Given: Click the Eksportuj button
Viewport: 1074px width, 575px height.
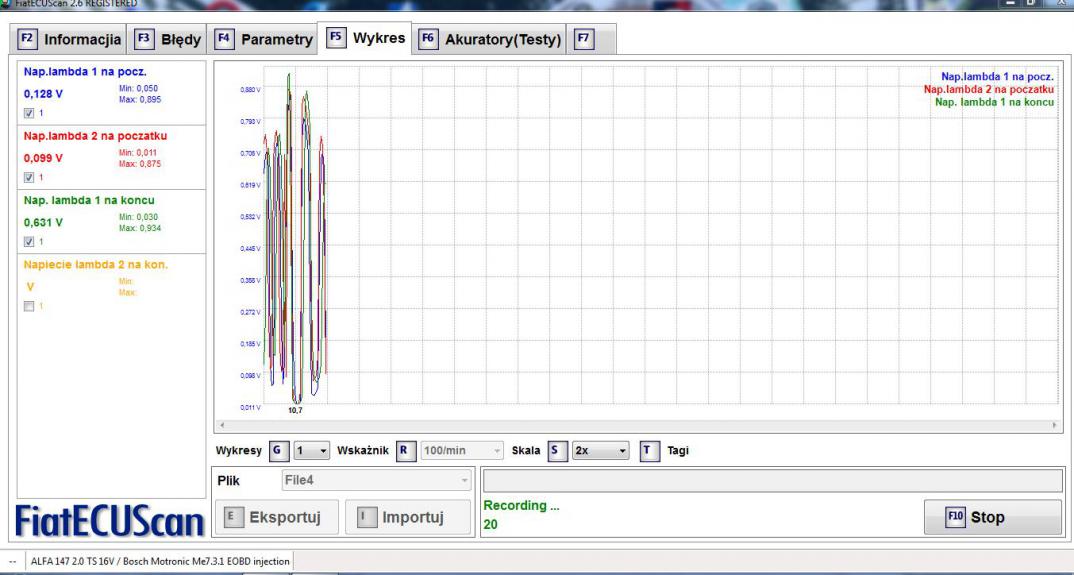Looking at the screenshot, I should point(277,517).
